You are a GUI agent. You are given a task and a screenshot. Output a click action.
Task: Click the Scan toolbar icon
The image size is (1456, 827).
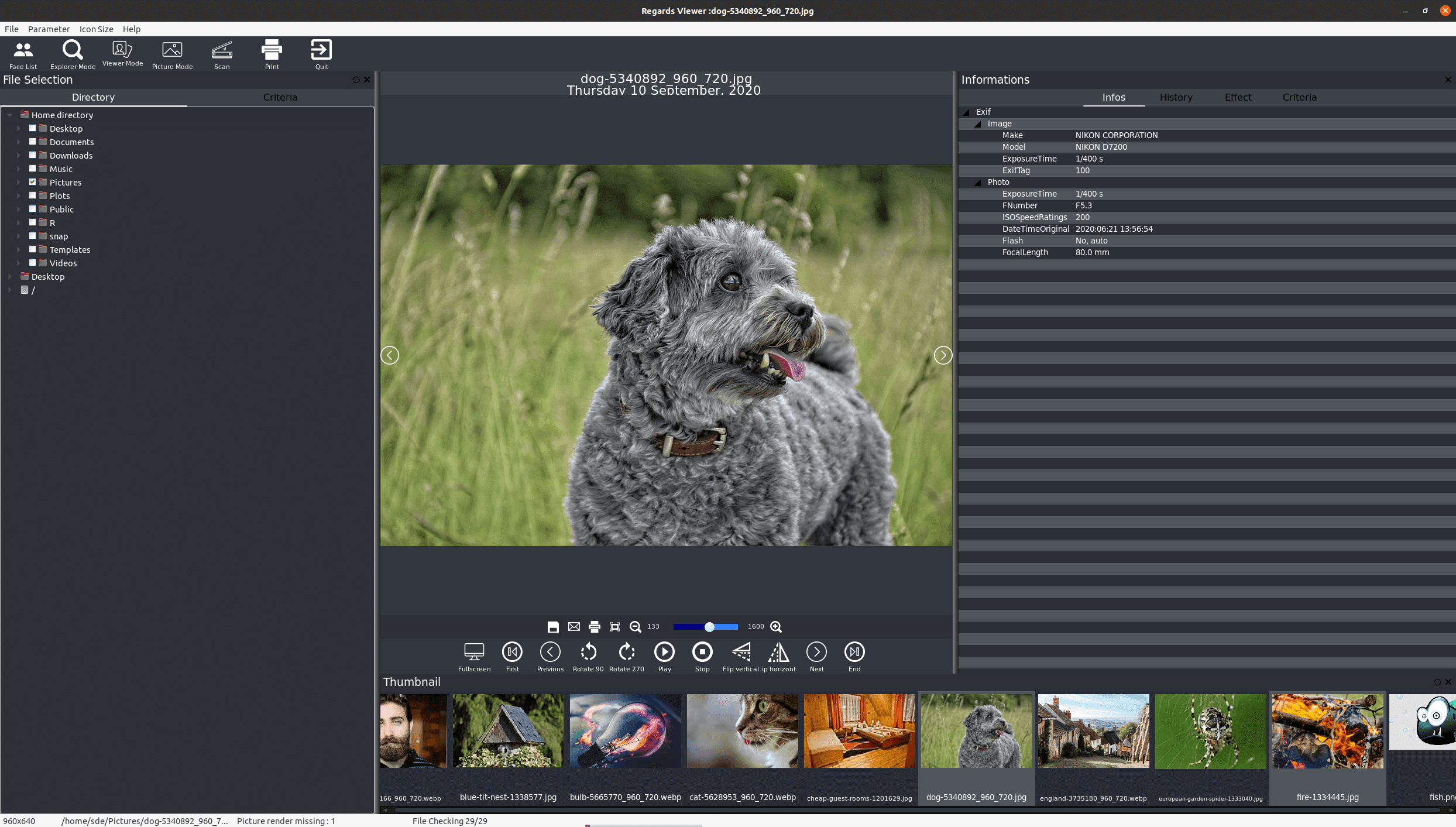click(222, 54)
